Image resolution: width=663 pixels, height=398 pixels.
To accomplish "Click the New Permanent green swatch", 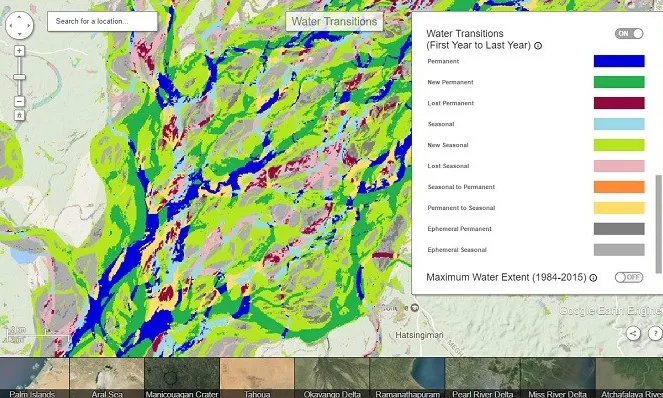I will pos(619,82).
